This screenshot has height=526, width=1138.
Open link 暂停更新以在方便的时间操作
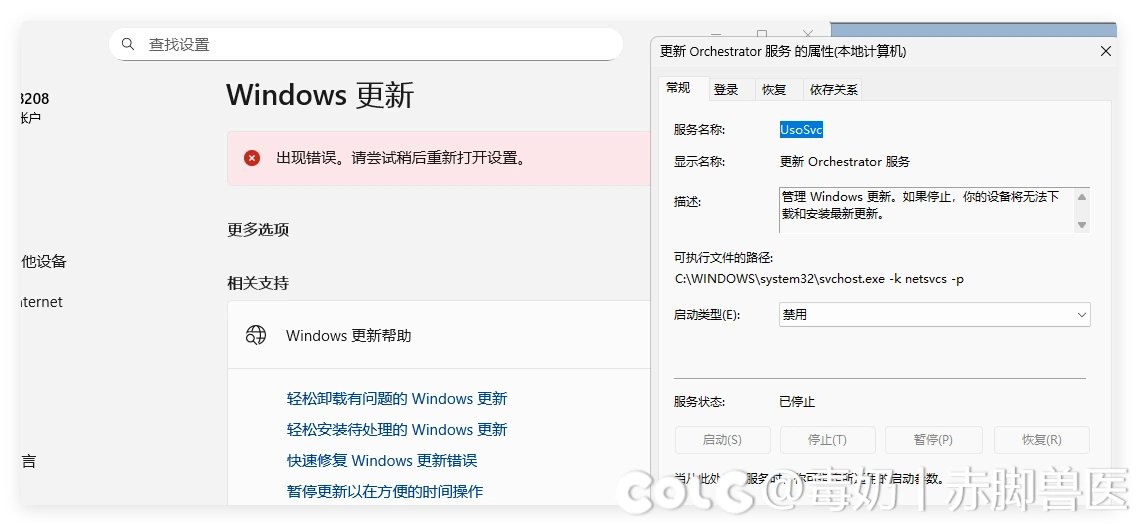point(385,492)
